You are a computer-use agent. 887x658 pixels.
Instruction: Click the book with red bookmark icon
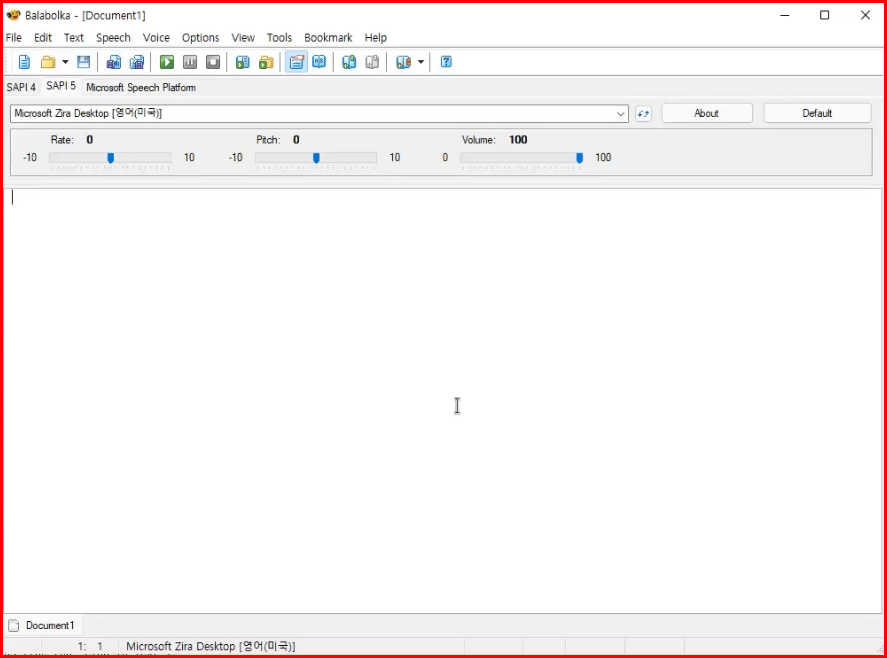pyautogui.click(x=403, y=62)
